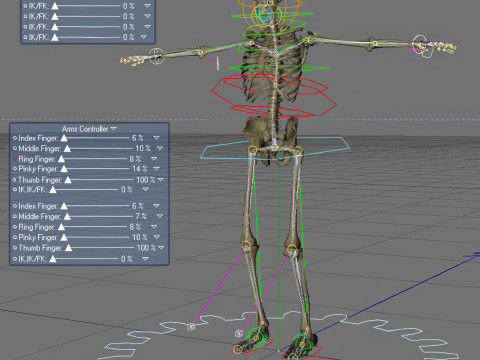This screenshot has height=360, width=480.
Task: Open dropdown arrow for Pinky Finger 14%
Action: pos(157,169)
